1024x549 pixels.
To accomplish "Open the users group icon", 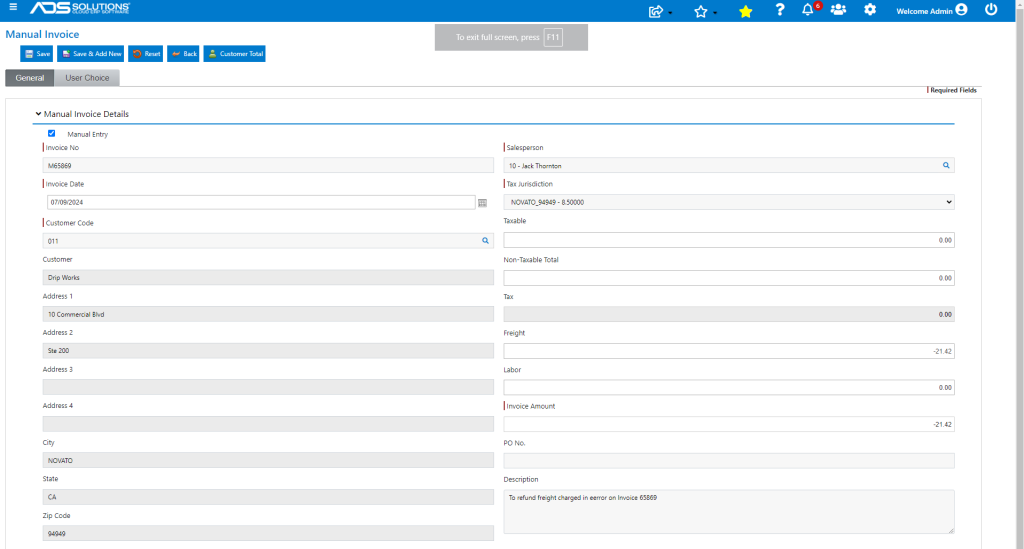I will tap(838, 10).
